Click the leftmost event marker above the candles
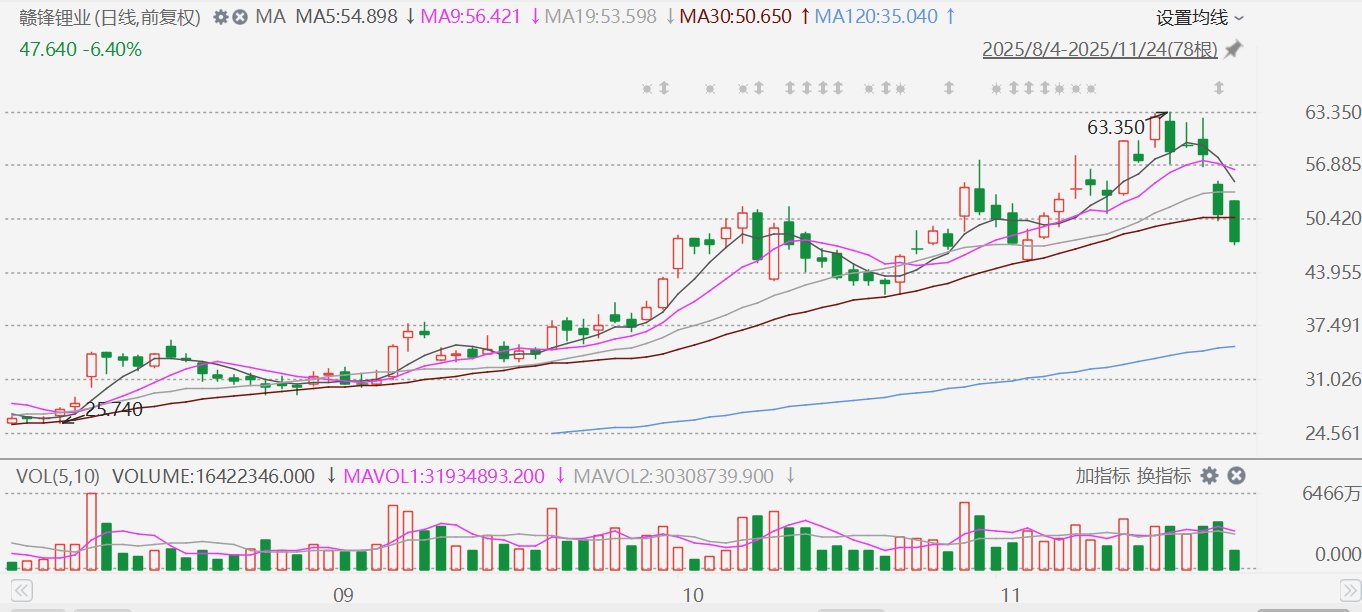This screenshot has height=612, width=1362. [647, 89]
